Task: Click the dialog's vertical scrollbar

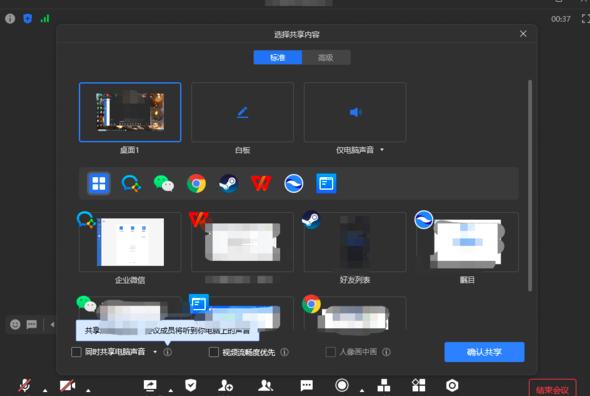Action: [530, 185]
